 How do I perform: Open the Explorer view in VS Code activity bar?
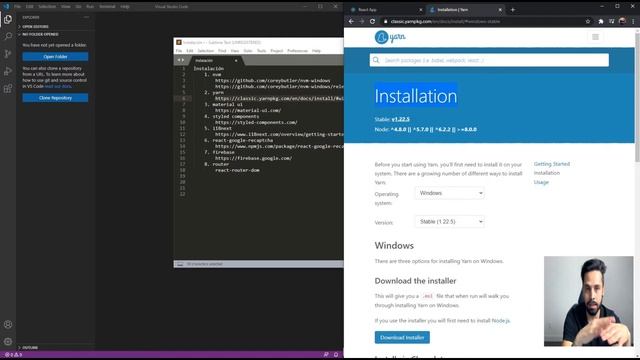[8, 19]
